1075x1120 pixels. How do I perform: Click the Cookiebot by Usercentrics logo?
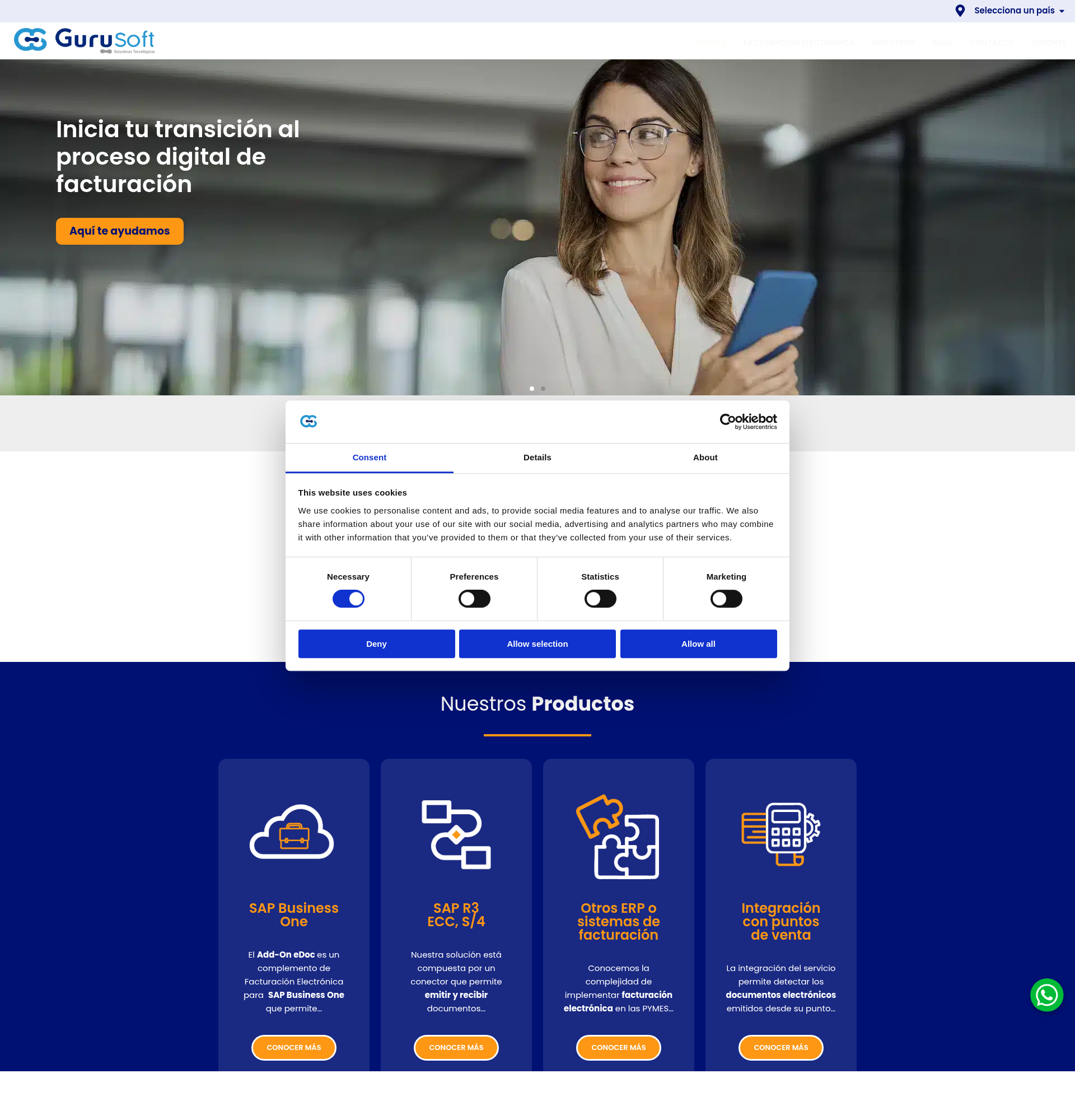point(747,422)
